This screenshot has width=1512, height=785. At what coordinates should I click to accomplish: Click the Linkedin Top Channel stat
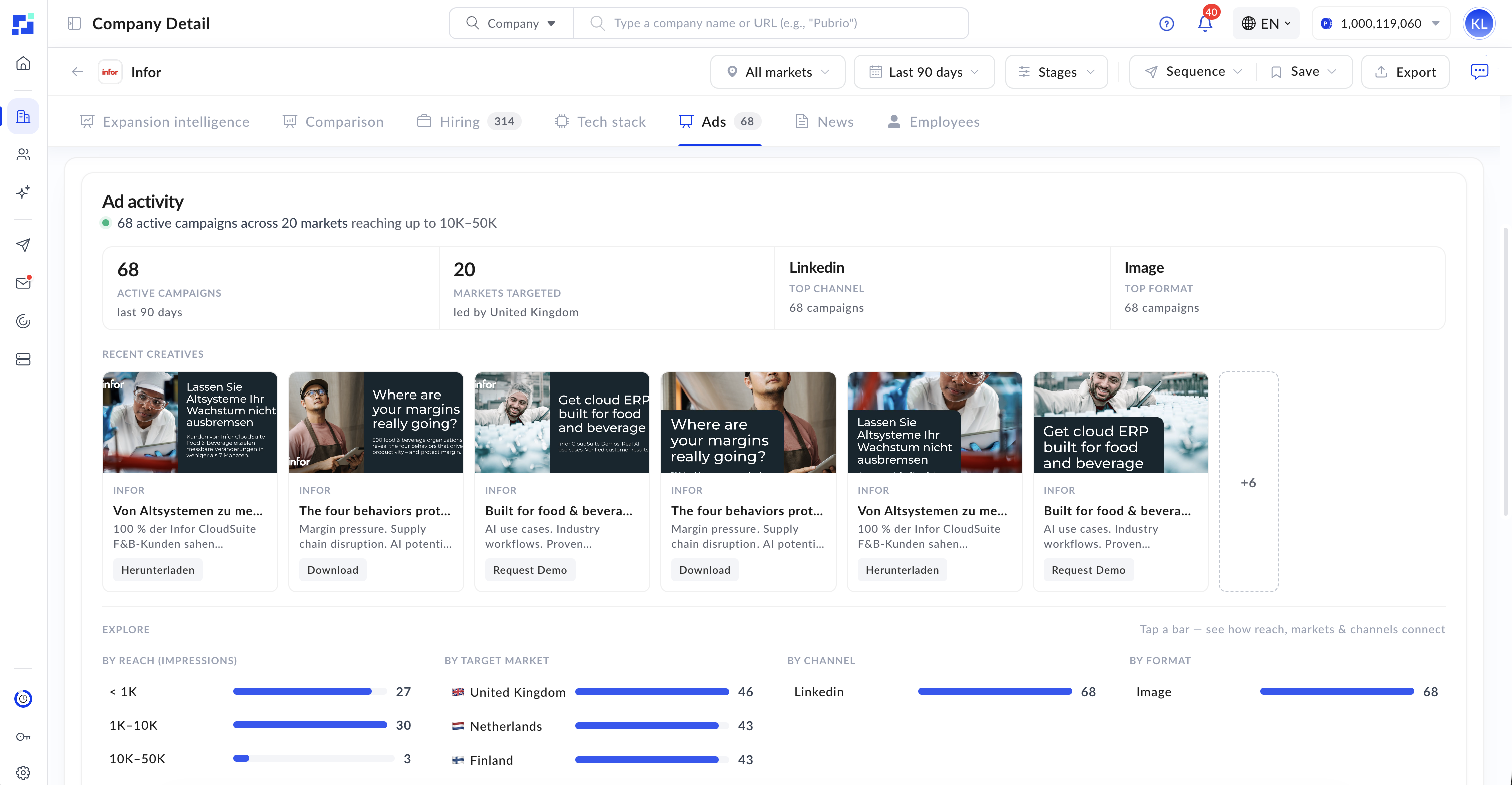pyautogui.click(x=942, y=288)
